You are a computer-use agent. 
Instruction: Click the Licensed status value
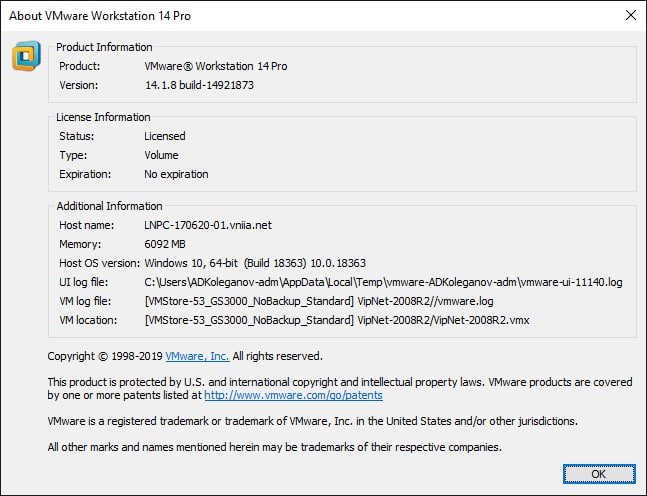coord(165,136)
